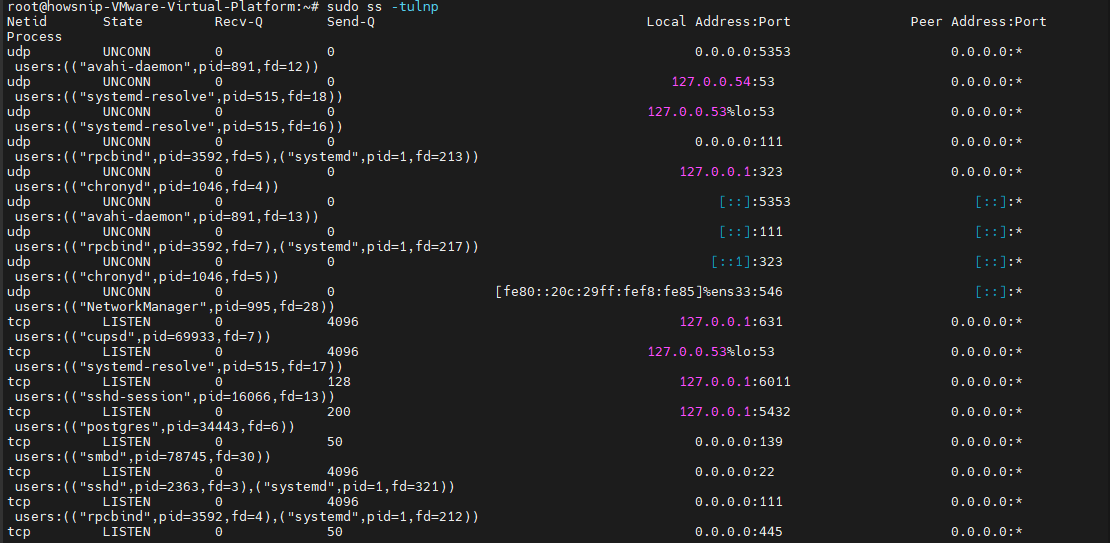Click the chronyd pid=1046,fd=4 line
1110x543 pixels.
[x=147, y=186]
